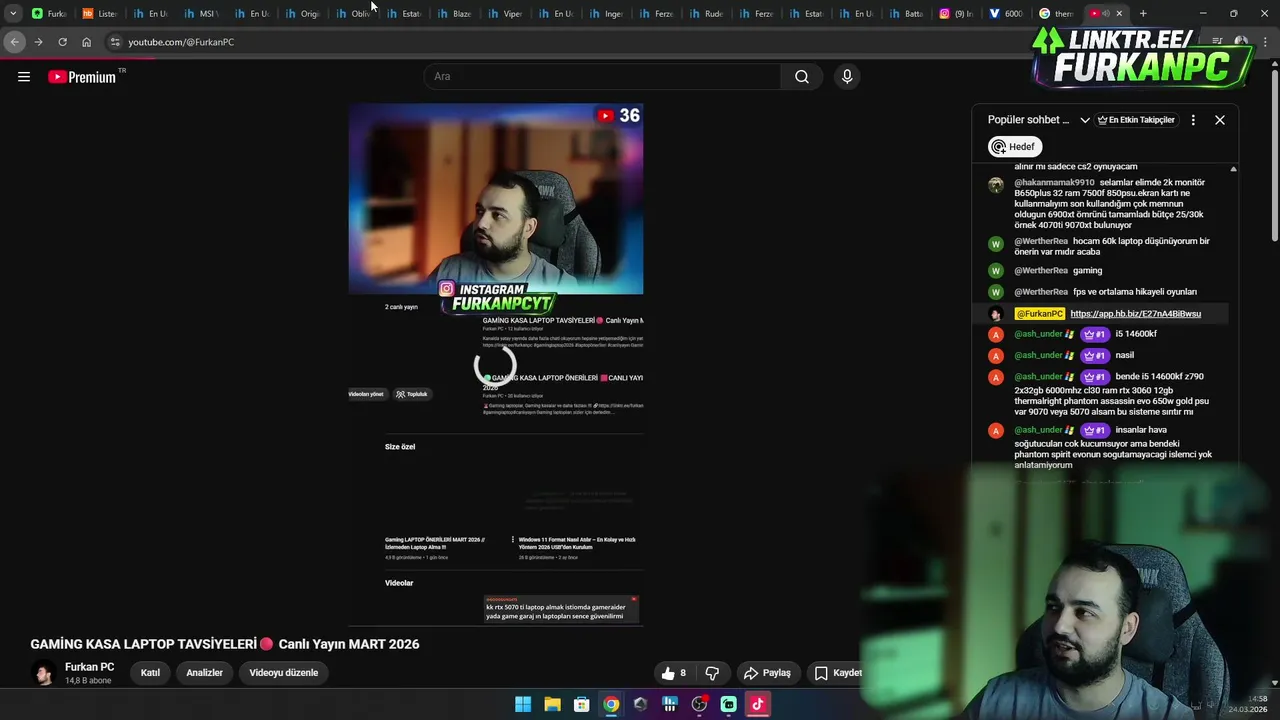Close the live chat panel
The height and width of the screenshot is (720, 1280).
pos(1220,120)
